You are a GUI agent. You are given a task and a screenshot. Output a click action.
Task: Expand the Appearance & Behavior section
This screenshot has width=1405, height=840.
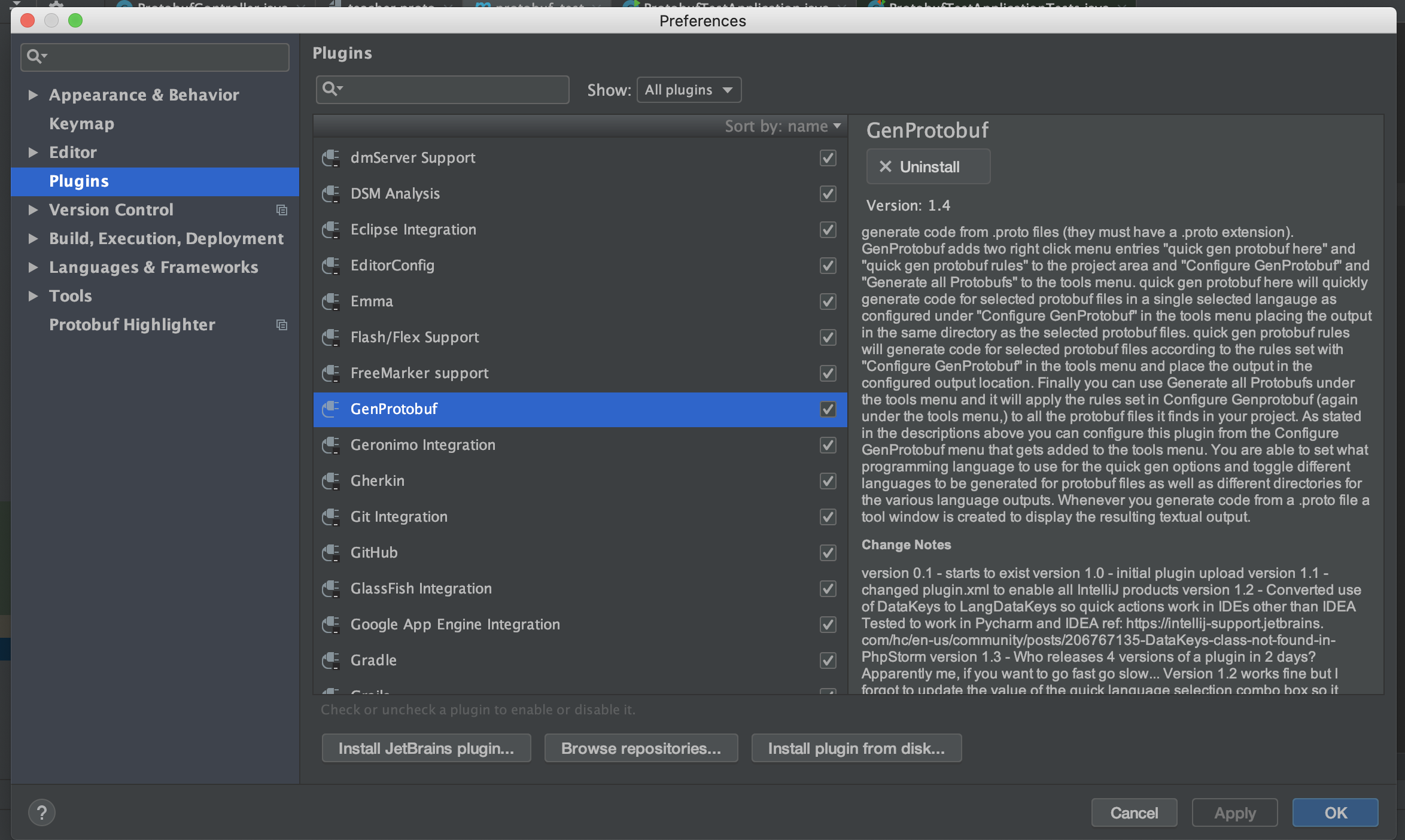pyautogui.click(x=34, y=95)
